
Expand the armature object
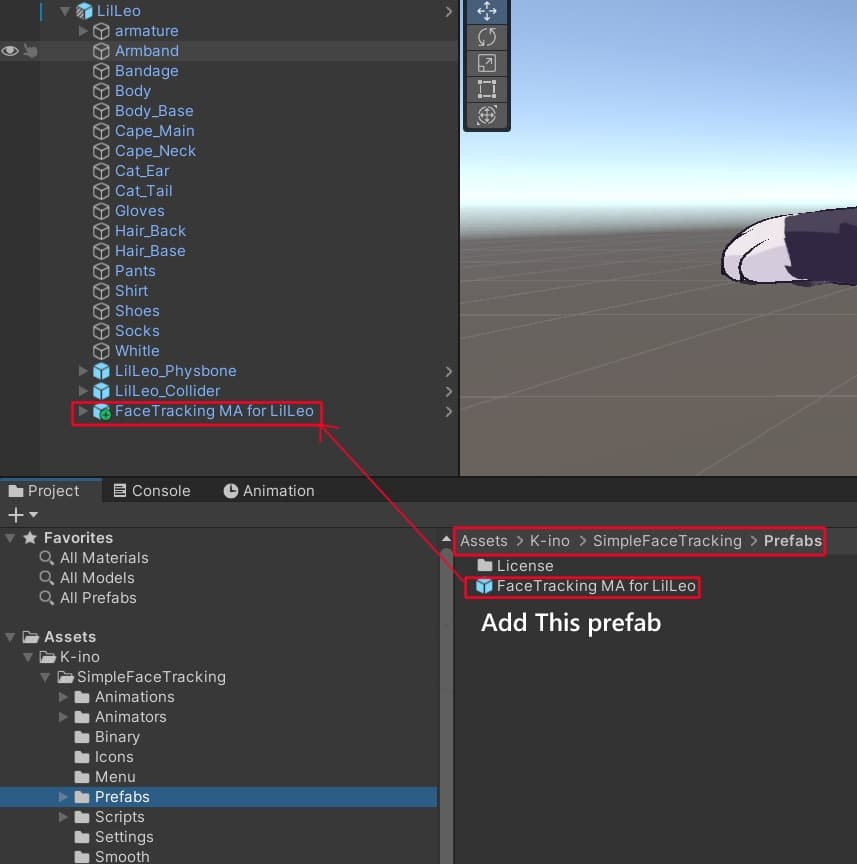coord(83,30)
